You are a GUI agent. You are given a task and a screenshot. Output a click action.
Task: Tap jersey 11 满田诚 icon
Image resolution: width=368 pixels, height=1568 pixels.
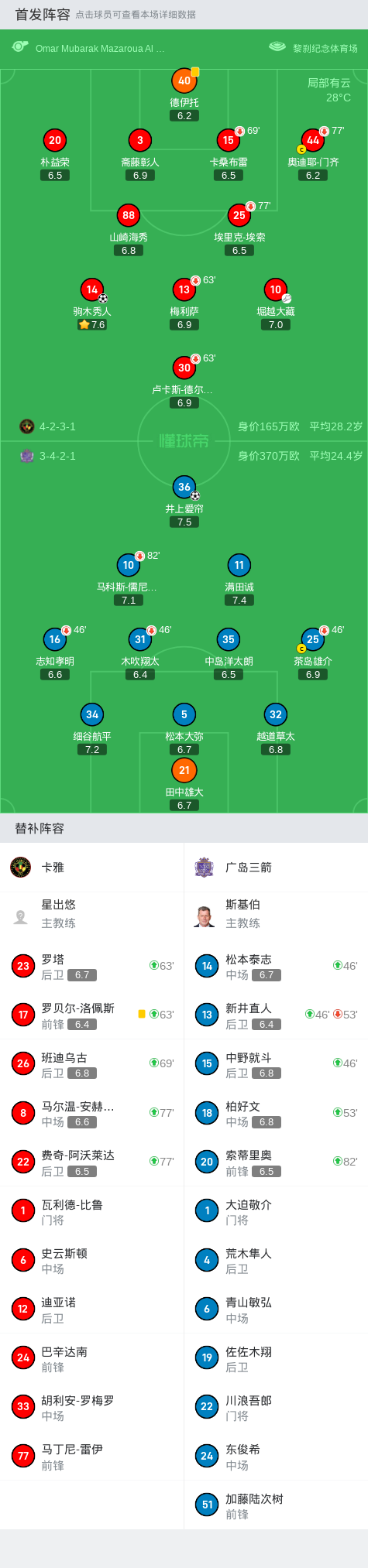(239, 565)
